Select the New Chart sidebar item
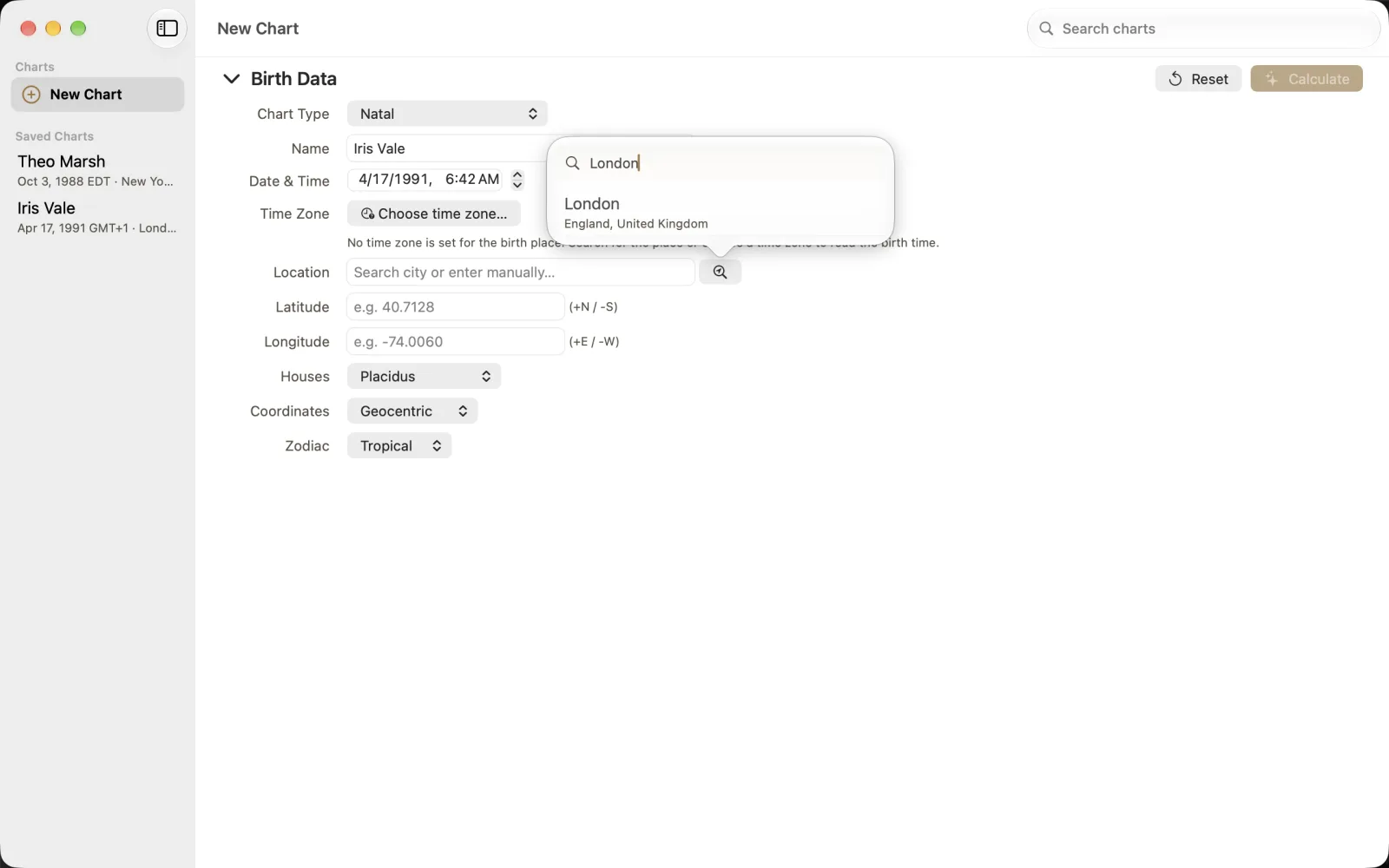The width and height of the screenshot is (1389, 868). [97, 95]
